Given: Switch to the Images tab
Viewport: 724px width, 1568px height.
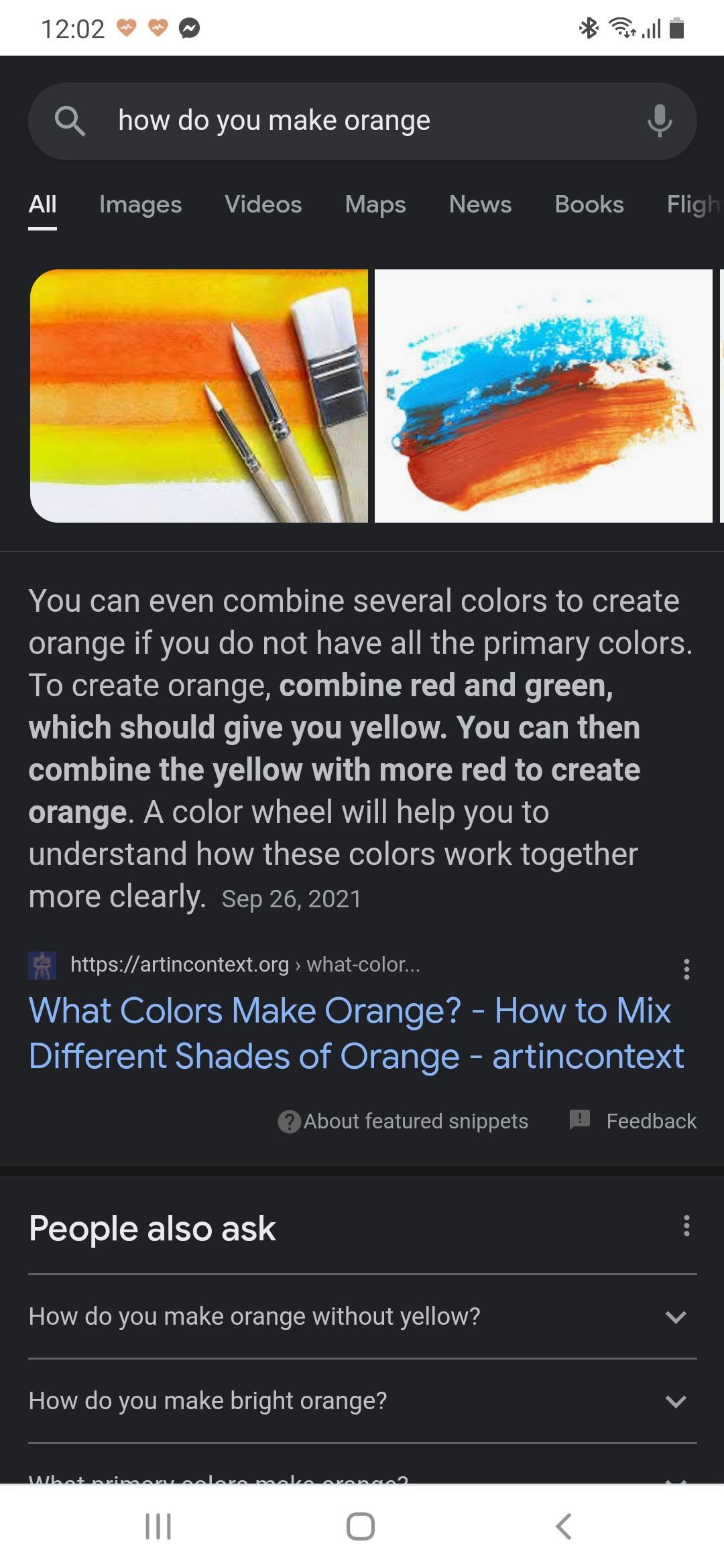Looking at the screenshot, I should [140, 204].
